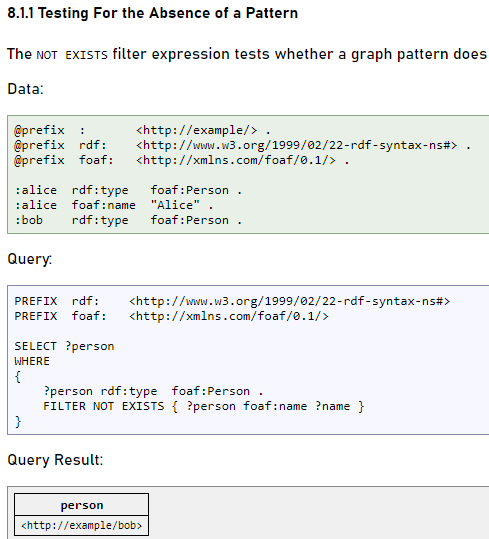The image size is (489, 539).
Task: Click the 'person' table column header
Action: click(82, 505)
